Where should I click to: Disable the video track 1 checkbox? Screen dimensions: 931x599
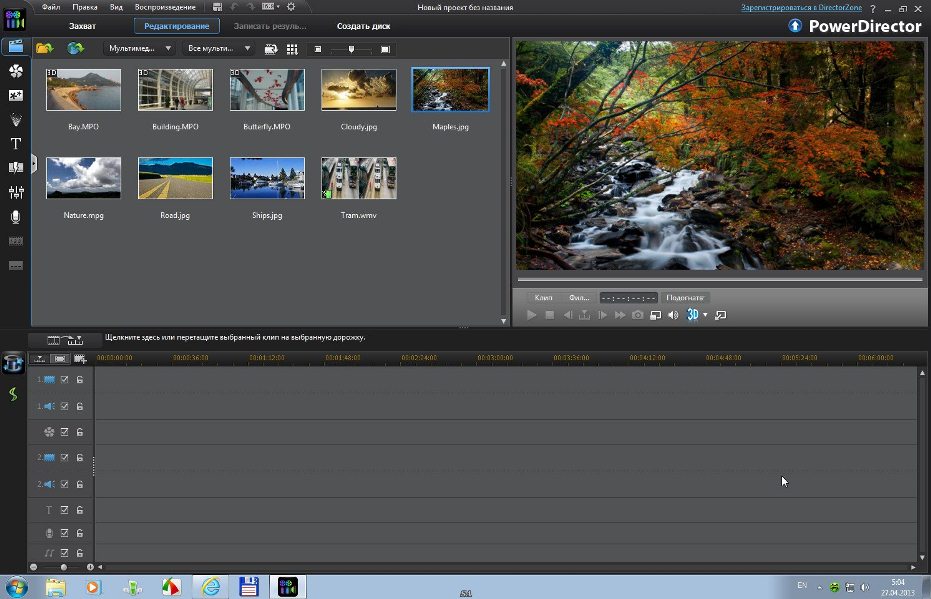pos(64,380)
